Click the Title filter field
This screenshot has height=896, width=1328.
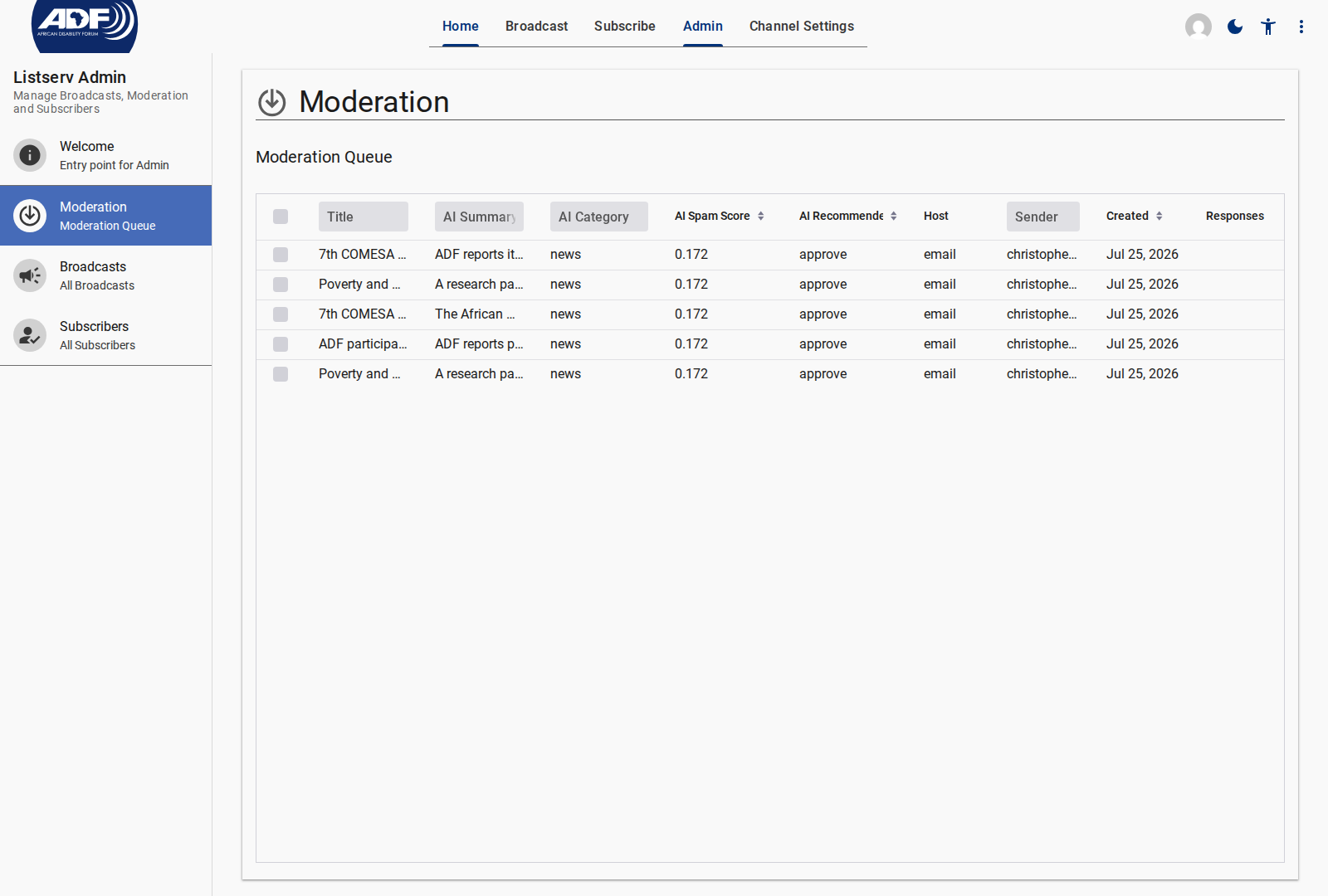[x=364, y=217]
